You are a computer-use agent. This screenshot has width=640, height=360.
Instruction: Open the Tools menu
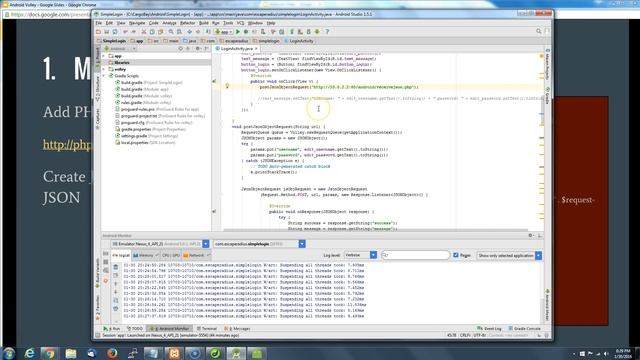(x=228, y=23)
